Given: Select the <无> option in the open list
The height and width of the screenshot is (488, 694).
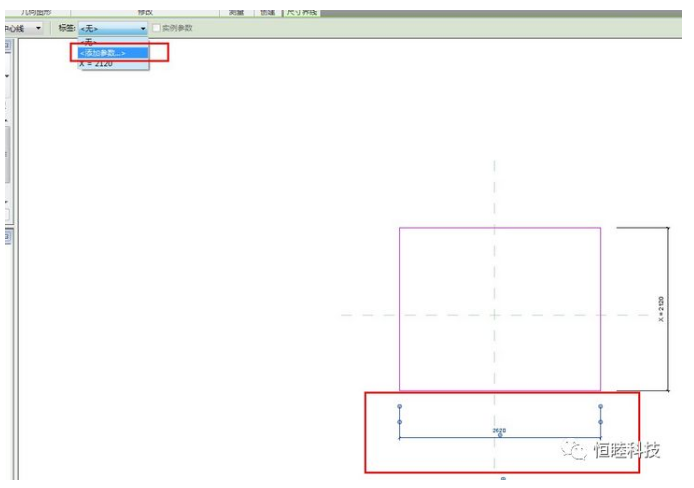Looking at the screenshot, I should (x=113, y=42).
